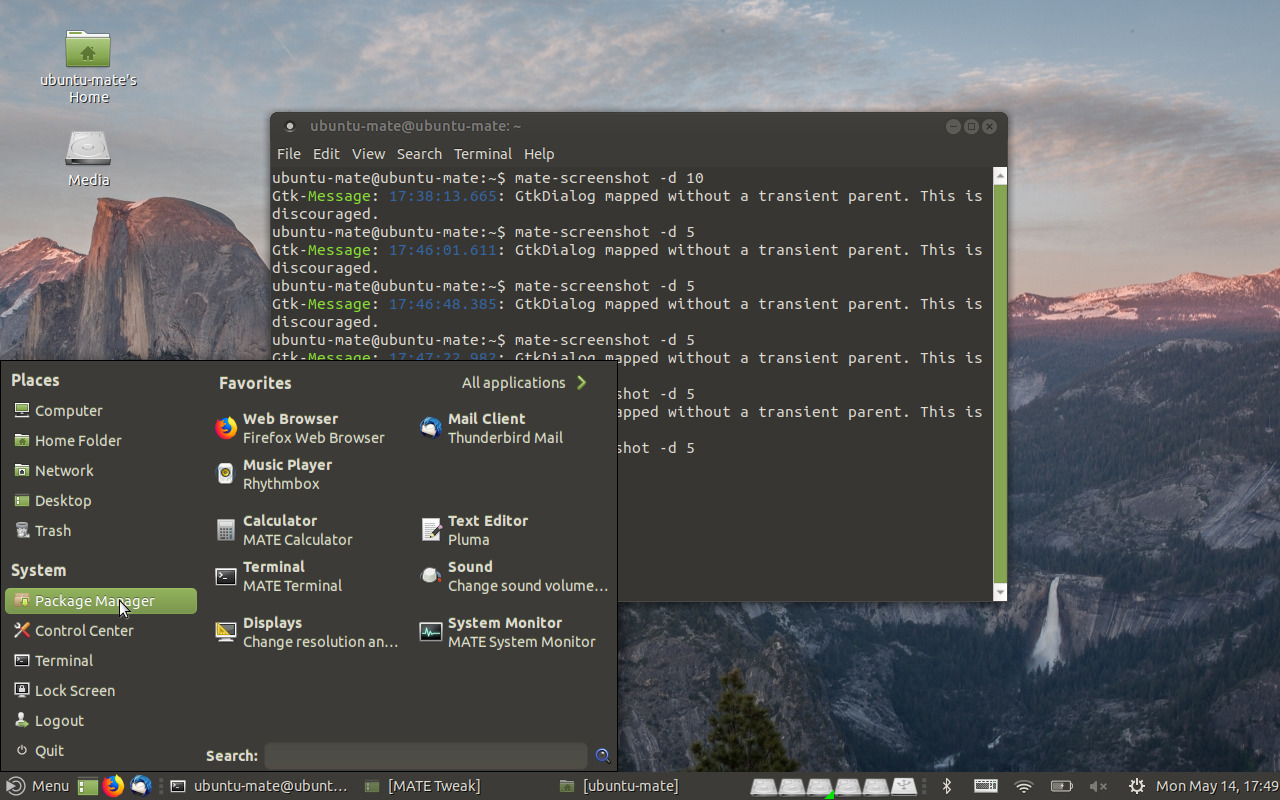Viewport: 1280px width, 800px height.
Task: Open the terminal's File menu
Action: click(x=288, y=153)
